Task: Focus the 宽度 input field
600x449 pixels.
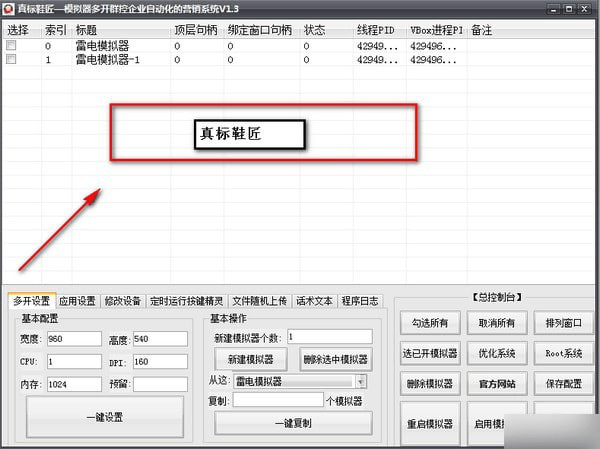Action: click(74, 339)
